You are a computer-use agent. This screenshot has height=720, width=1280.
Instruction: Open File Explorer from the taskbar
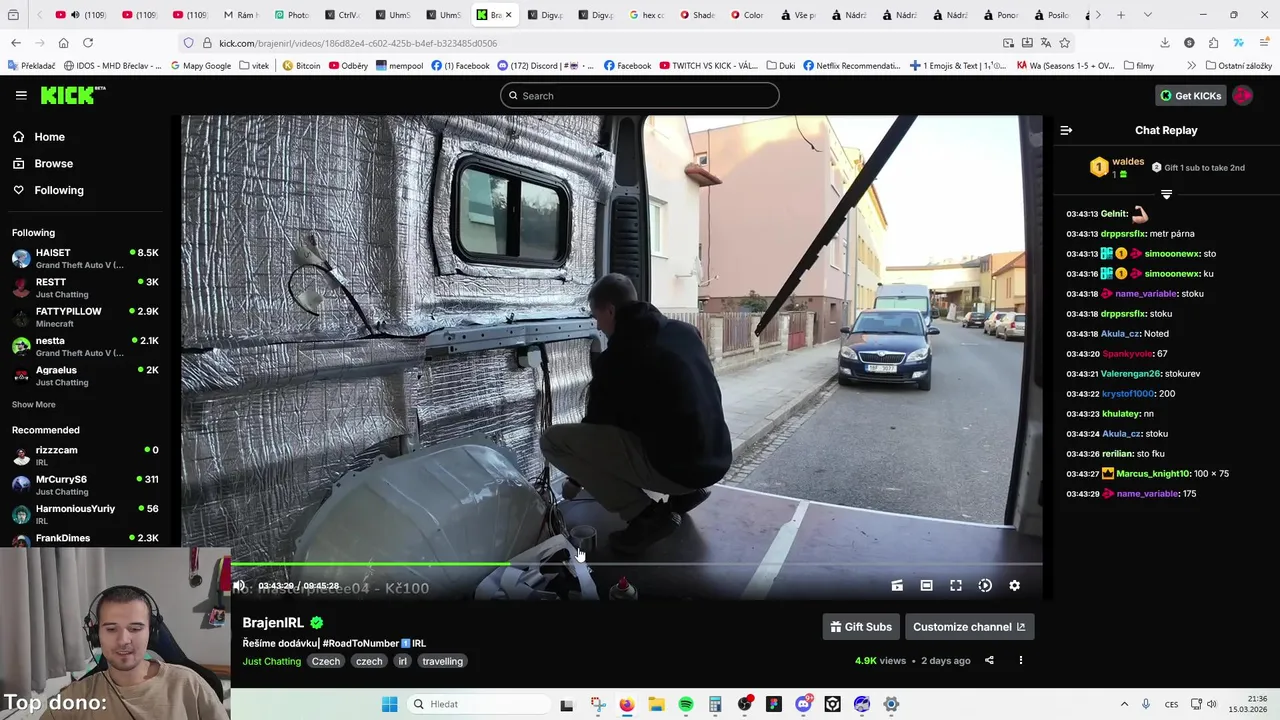click(656, 704)
